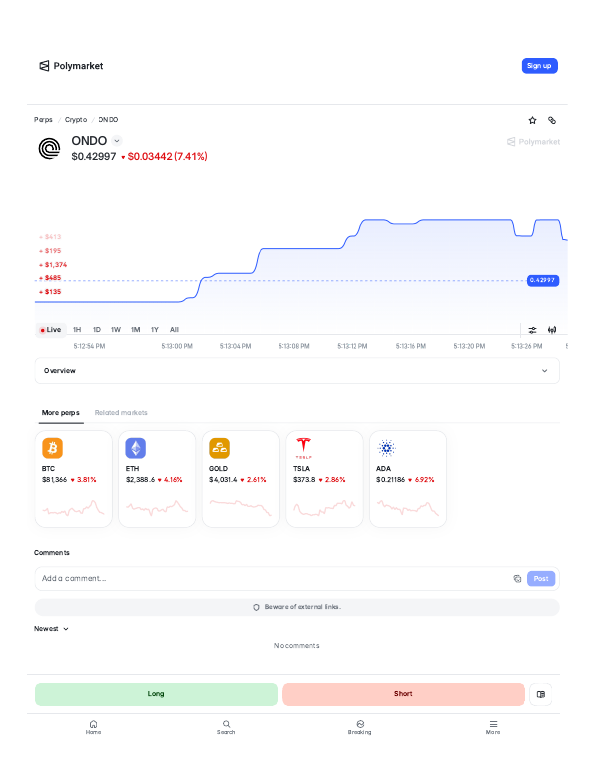Click ADA price $0.21186
The height and width of the screenshot is (770, 595).
coord(391,480)
